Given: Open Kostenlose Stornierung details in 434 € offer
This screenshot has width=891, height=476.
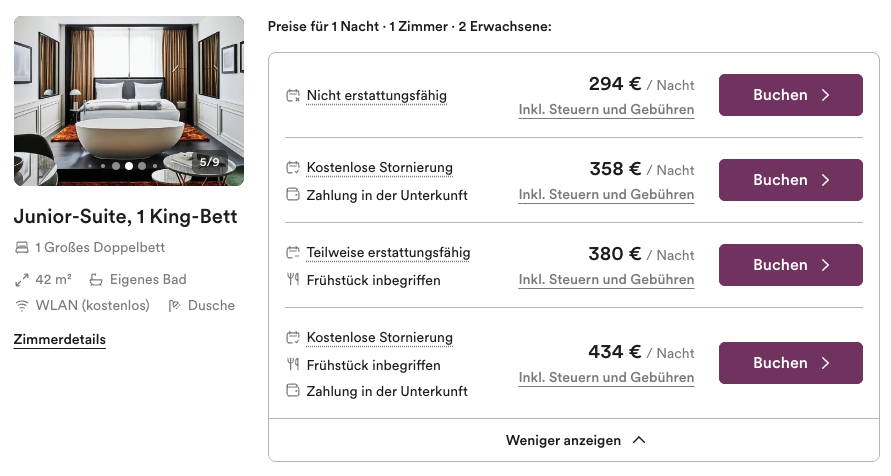Looking at the screenshot, I should click(x=380, y=338).
